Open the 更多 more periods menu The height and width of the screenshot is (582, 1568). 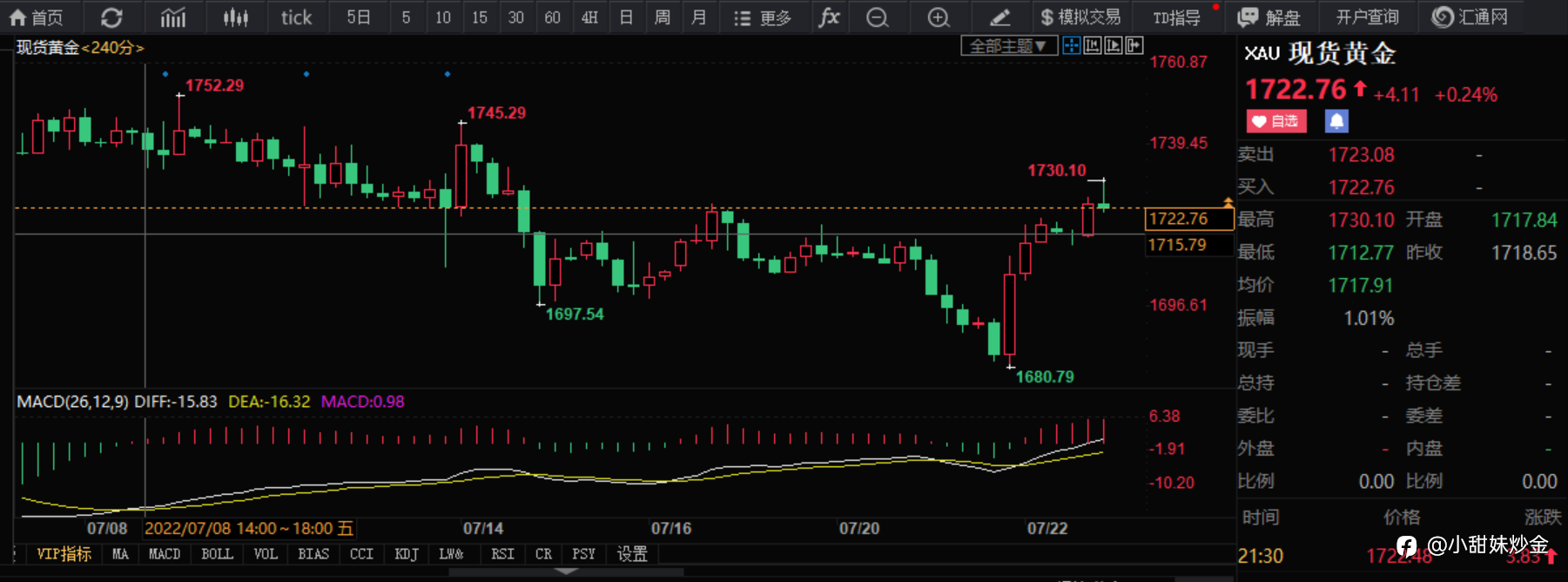(762, 17)
